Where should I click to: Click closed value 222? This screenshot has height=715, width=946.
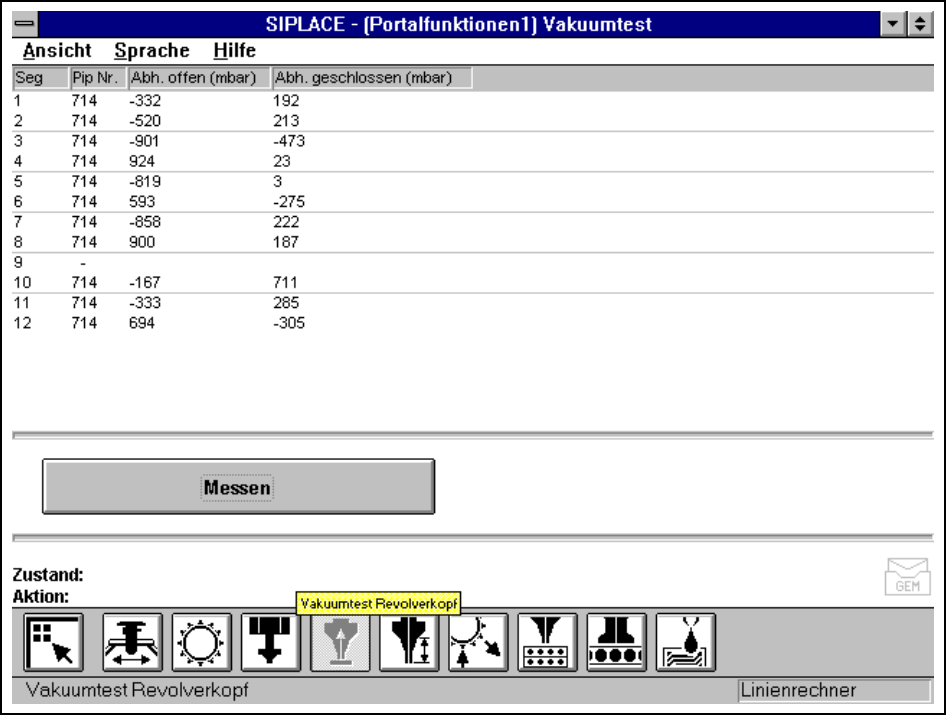(286, 222)
